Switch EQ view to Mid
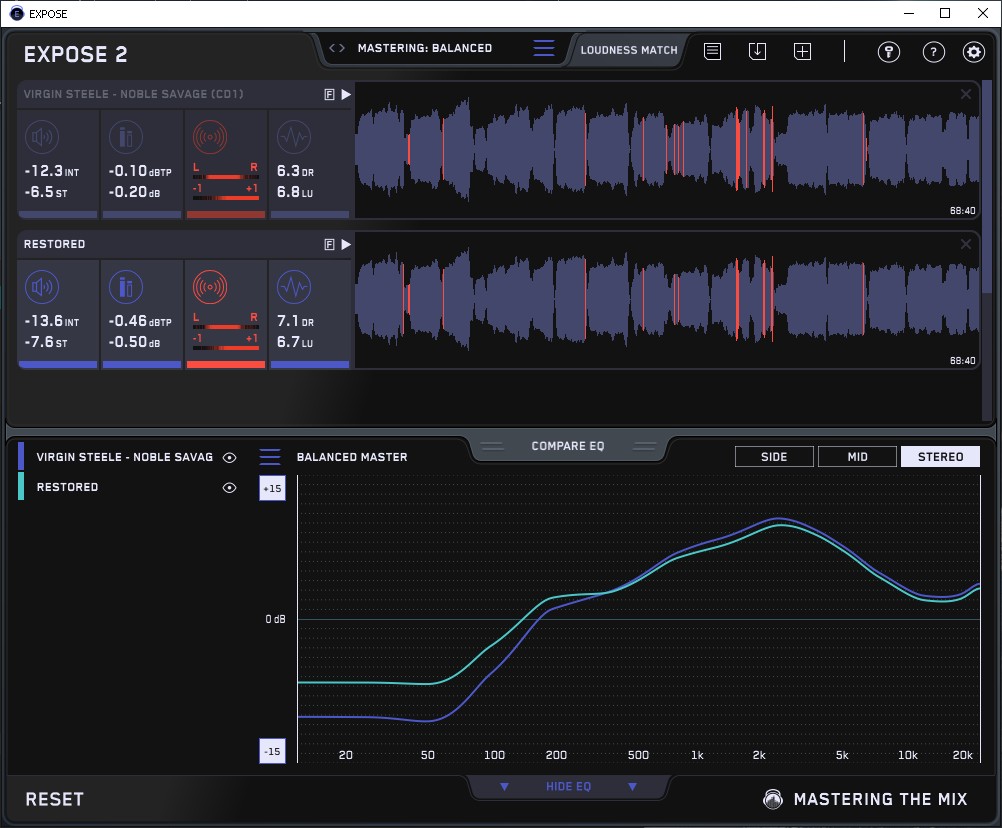The width and height of the screenshot is (1002, 828). pyautogui.click(x=857, y=457)
